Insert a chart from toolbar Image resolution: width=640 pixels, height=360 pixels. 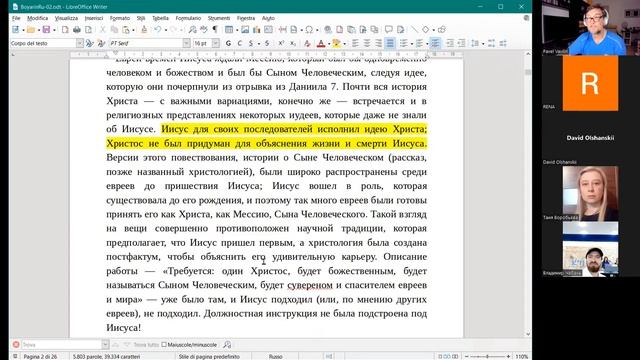(x=256, y=30)
